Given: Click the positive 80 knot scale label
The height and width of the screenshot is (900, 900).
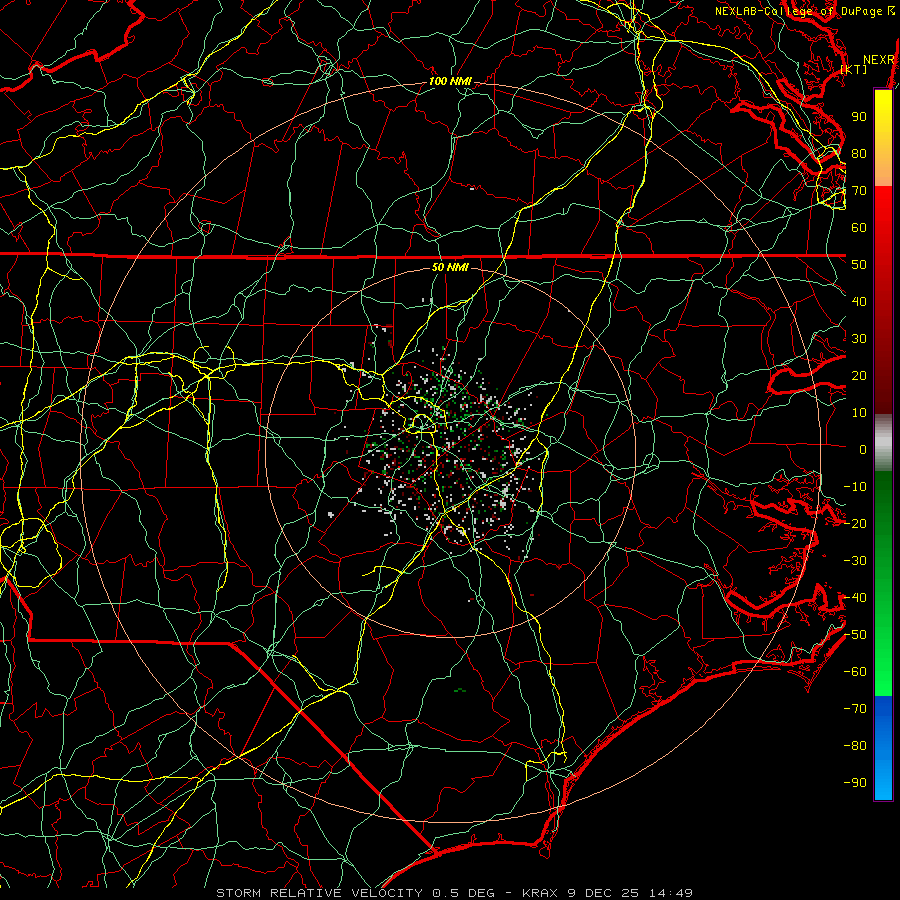Looking at the screenshot, I should [x=859, y=154].
